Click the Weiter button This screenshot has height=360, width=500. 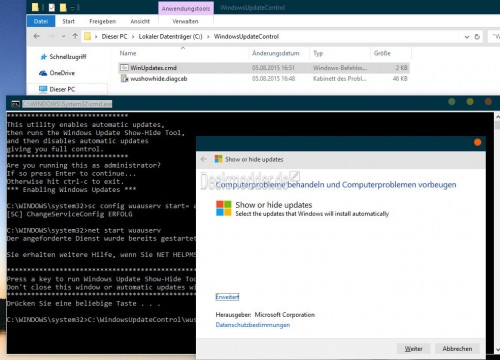pos(413,349)
